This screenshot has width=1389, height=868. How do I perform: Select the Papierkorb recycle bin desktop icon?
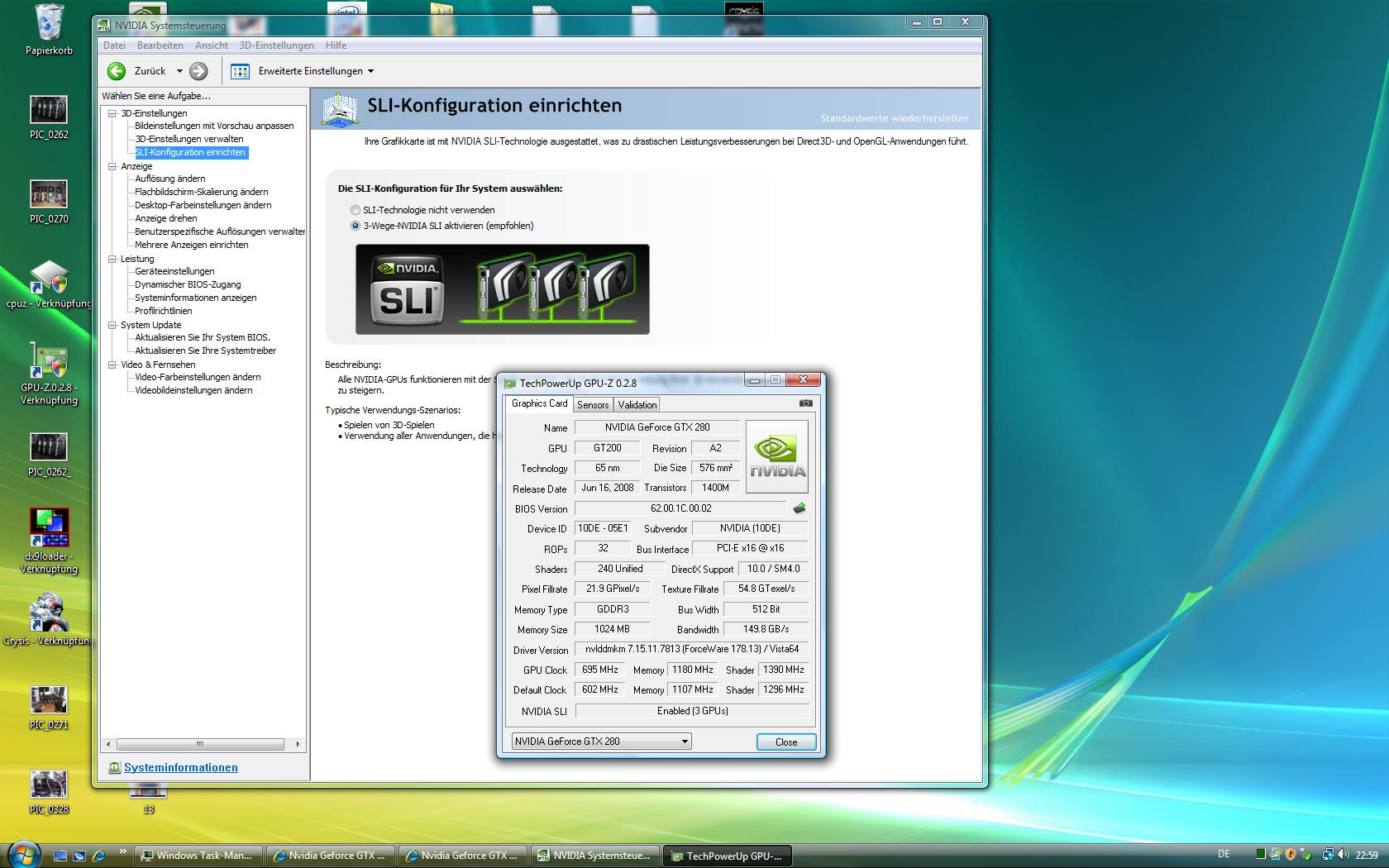pos(49,30)
